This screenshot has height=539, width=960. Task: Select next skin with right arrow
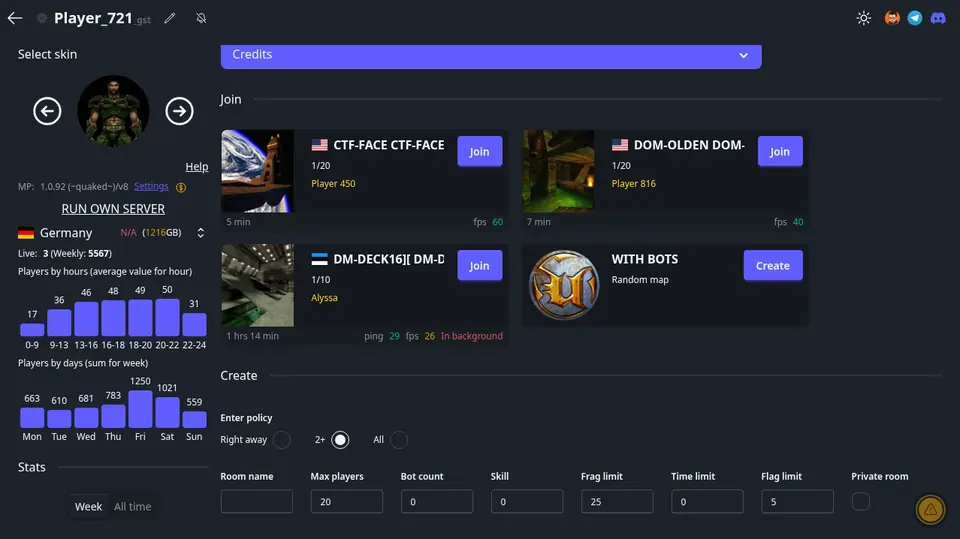pyautogui.click(x=179, y=111)
